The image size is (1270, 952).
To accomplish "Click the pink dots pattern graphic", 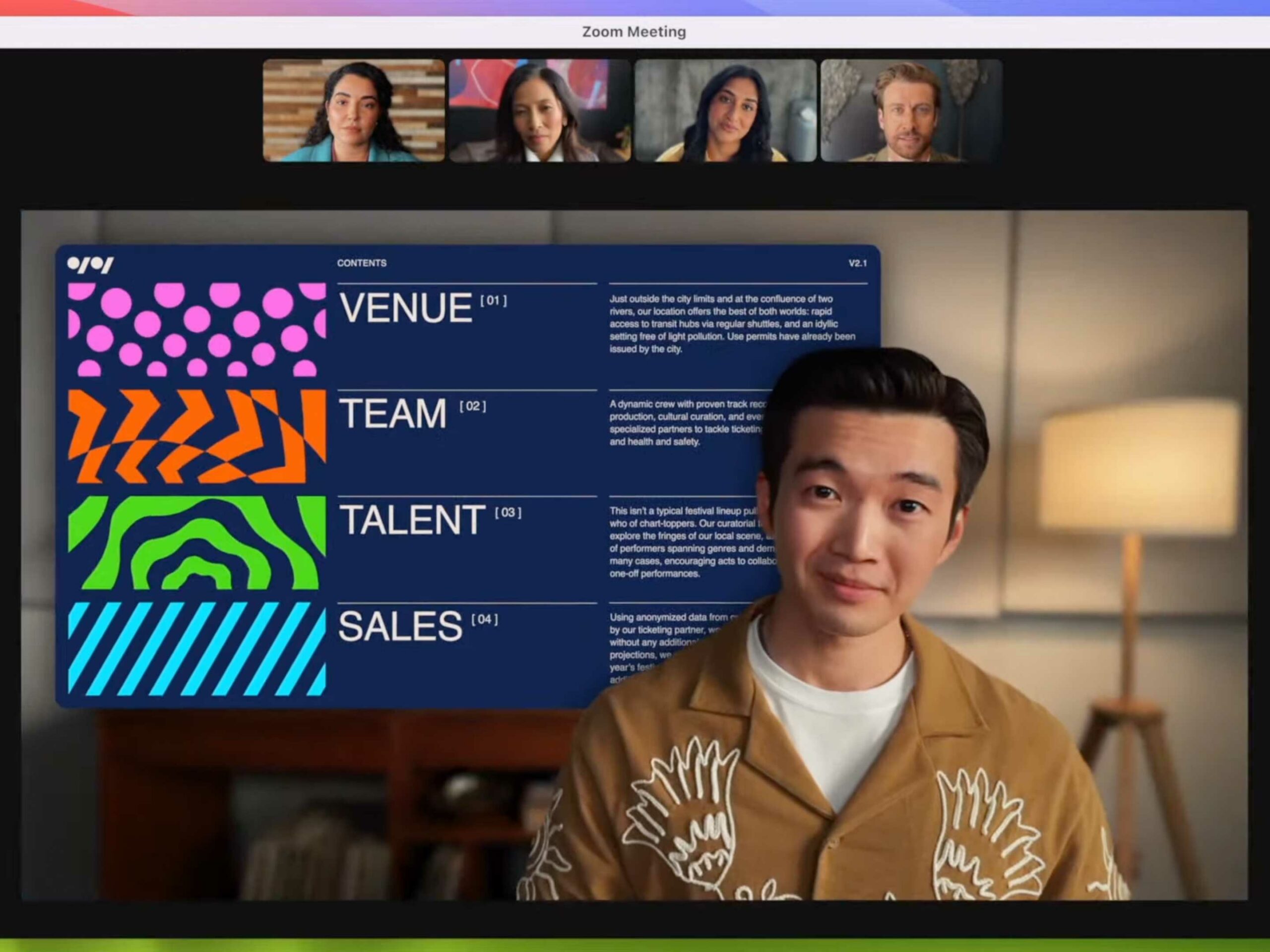I will tap(196, 329).
